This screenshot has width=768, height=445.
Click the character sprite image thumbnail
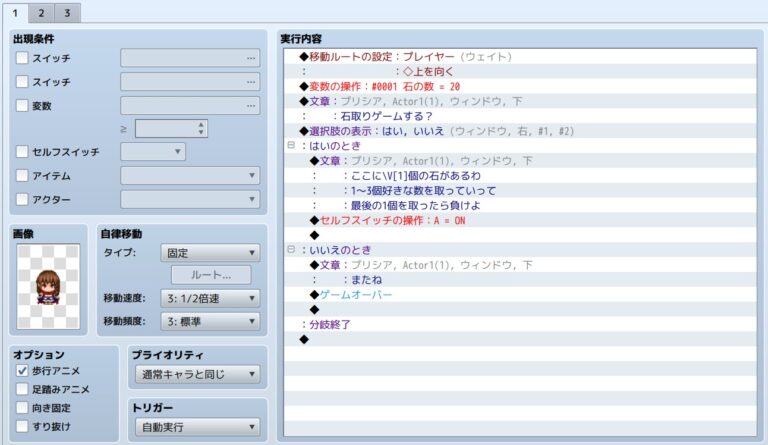(48, 285)
